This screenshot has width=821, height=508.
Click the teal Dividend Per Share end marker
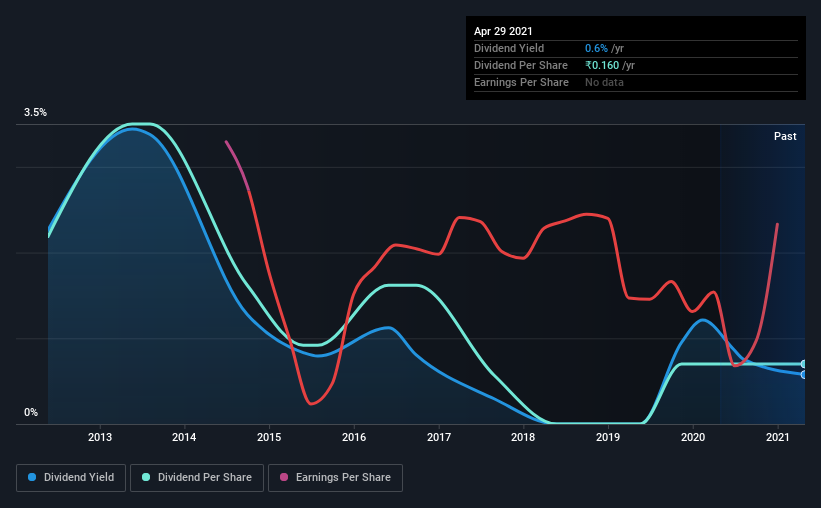pyautogui.click(x=803, y=364)
